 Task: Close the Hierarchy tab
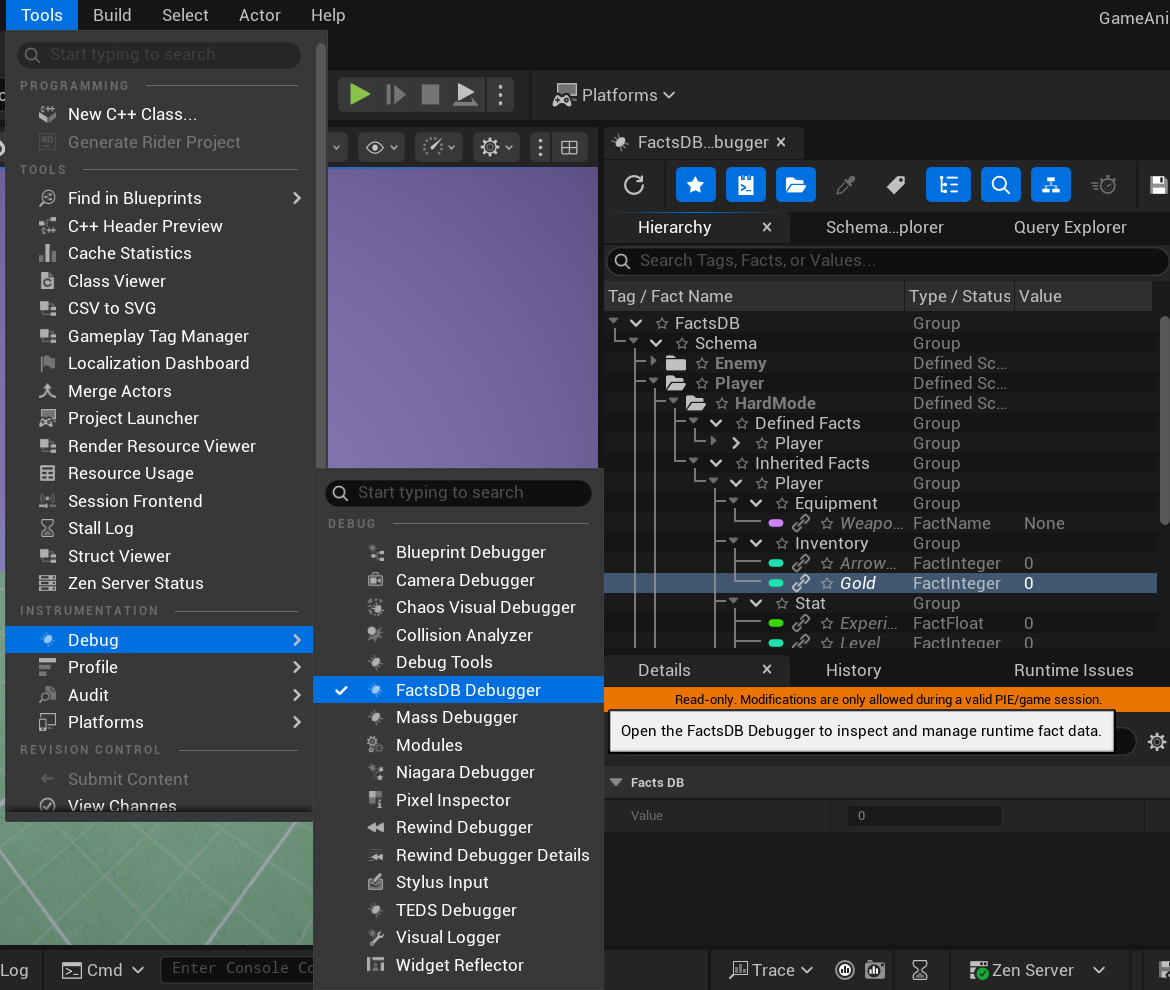pos(767,228)
